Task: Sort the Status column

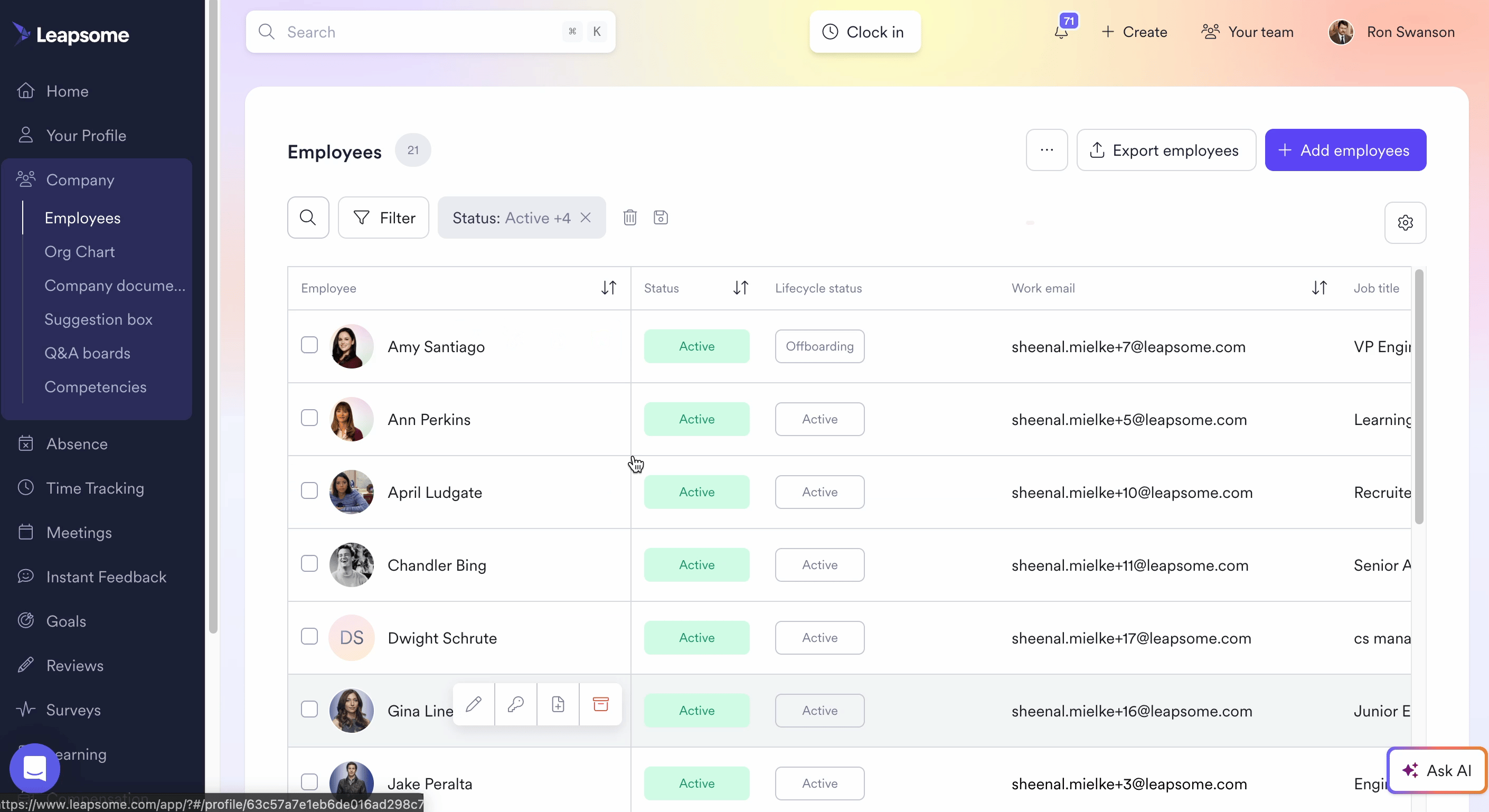Action: point(740,288)
